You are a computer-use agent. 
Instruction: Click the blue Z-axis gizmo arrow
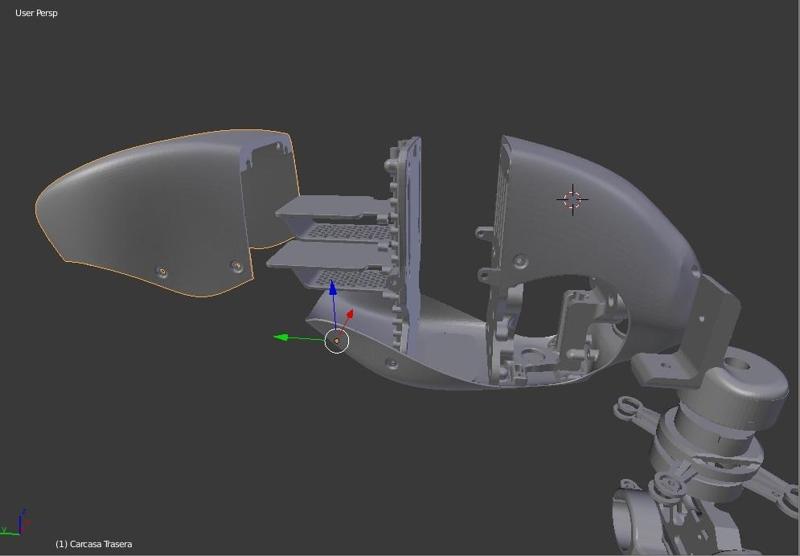(x=333, y=289)
